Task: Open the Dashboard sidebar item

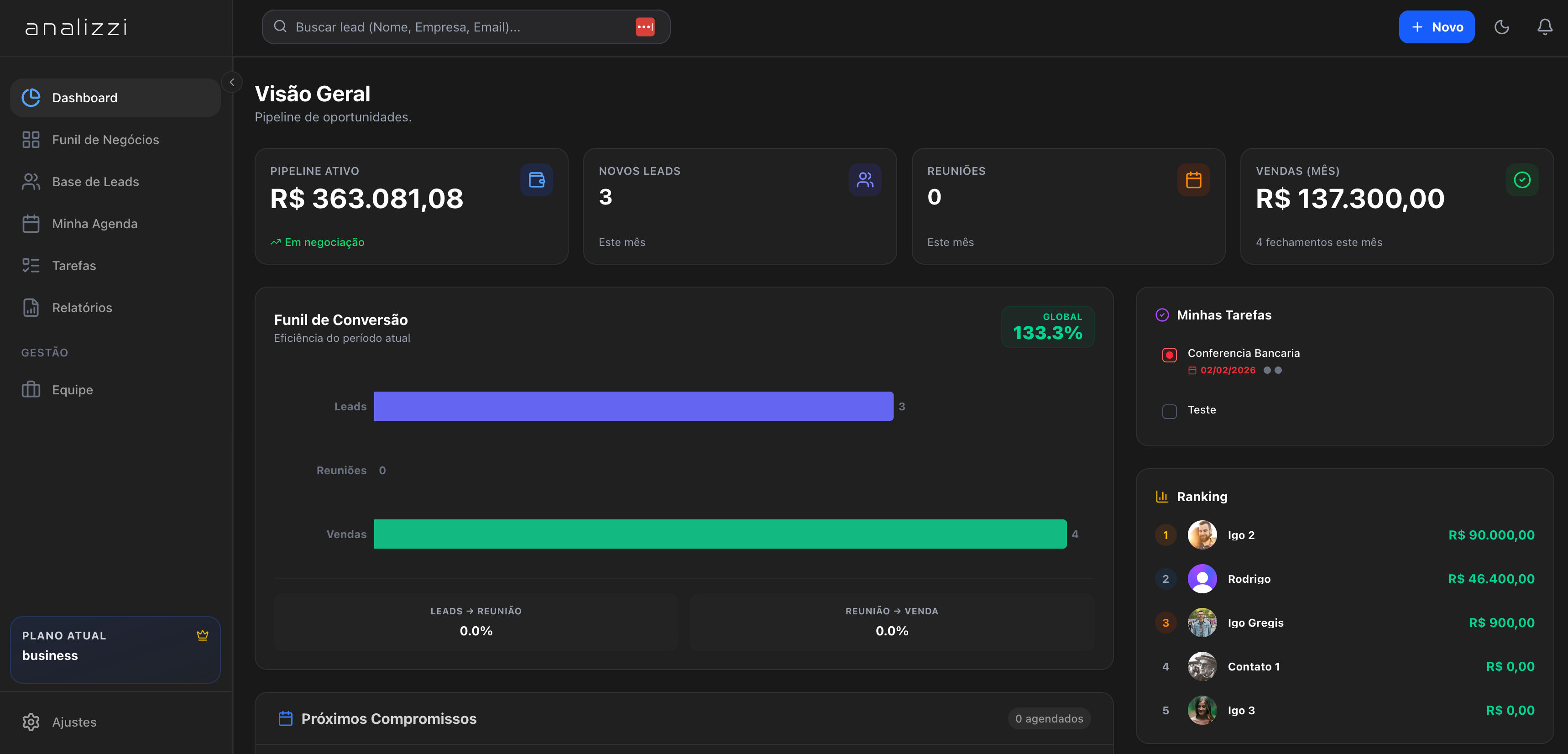Action: coord(115,97)
